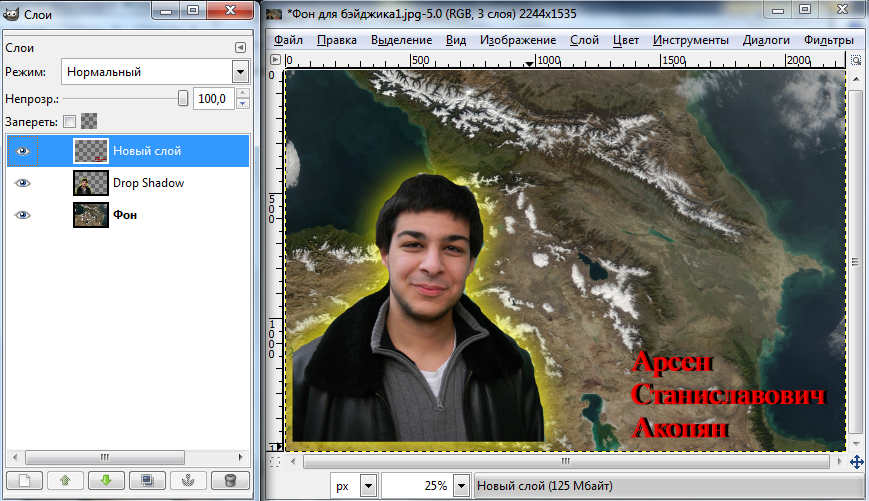Select the Фон layer row
Viewport: 869px width, 501px height.
[127, 215]
